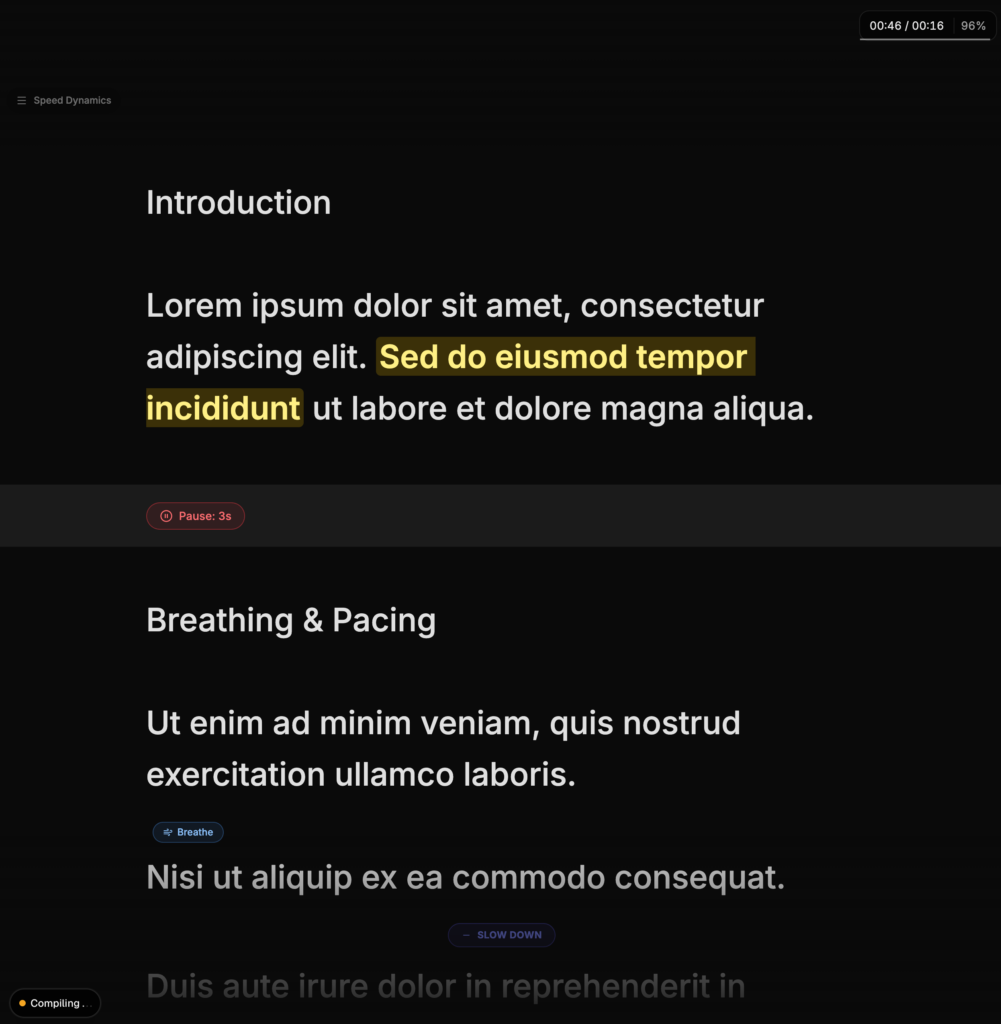Click the minus icon in the Slow Down badge
1001x1024 pixels.
pyautogui.click(x=466, y=935)
